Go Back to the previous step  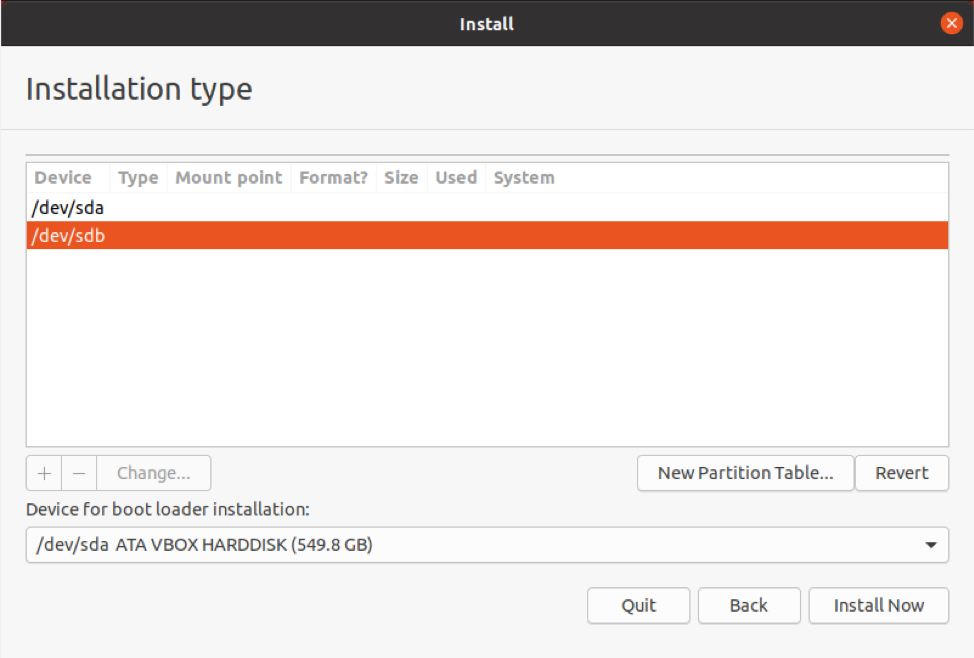pos(748,605)
